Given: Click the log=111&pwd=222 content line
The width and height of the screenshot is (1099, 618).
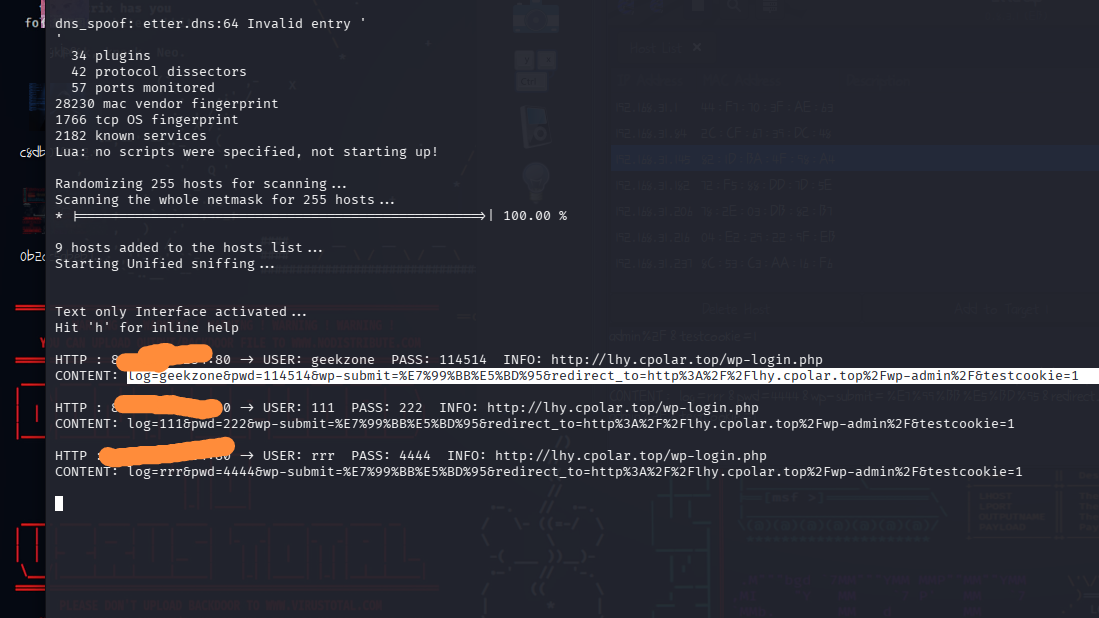Looking at the screenshot, I should tap(570, 424).
